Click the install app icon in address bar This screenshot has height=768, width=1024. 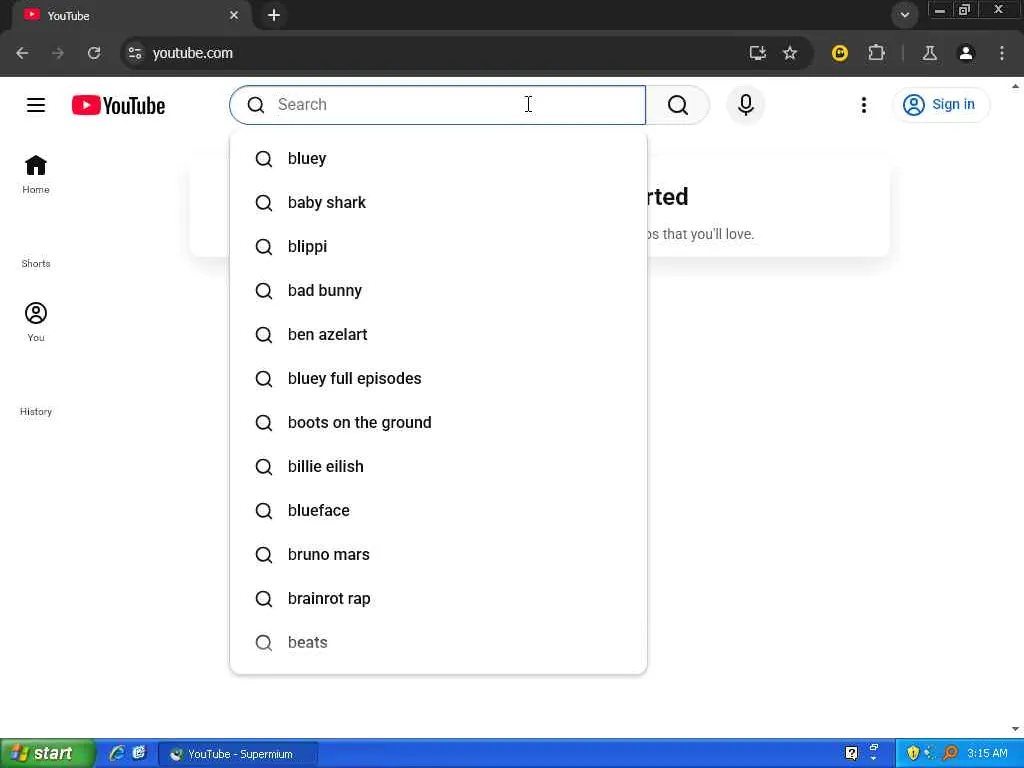click(758, 53)
